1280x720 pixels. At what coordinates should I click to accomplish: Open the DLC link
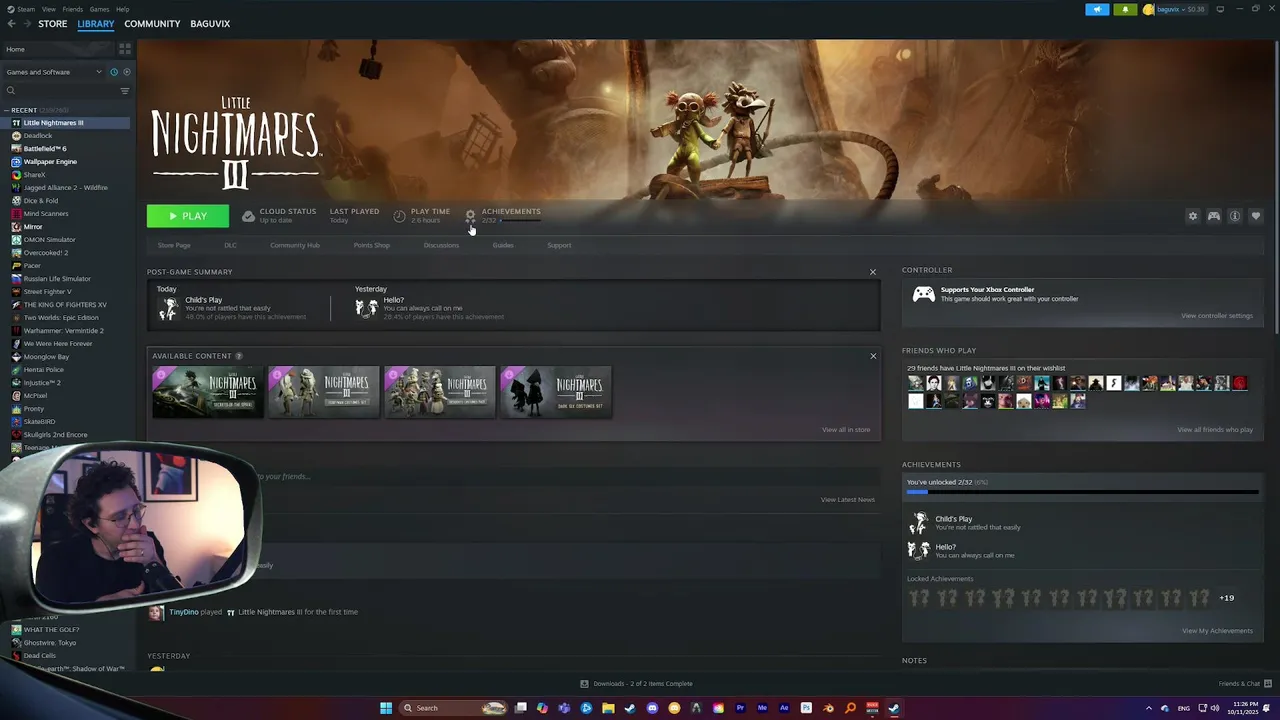(x=230, y=245)
